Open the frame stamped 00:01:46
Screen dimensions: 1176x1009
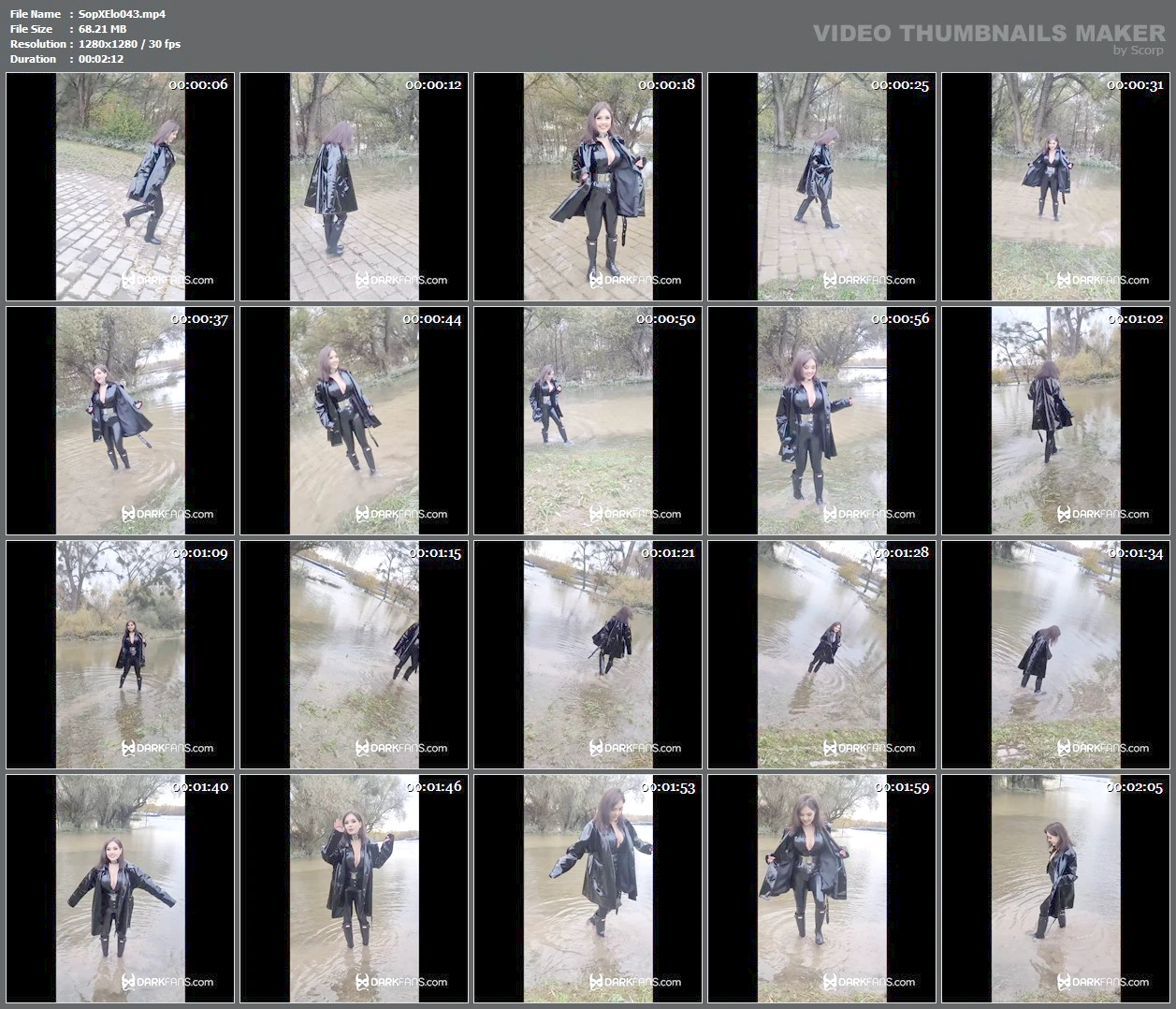point(355,889)
